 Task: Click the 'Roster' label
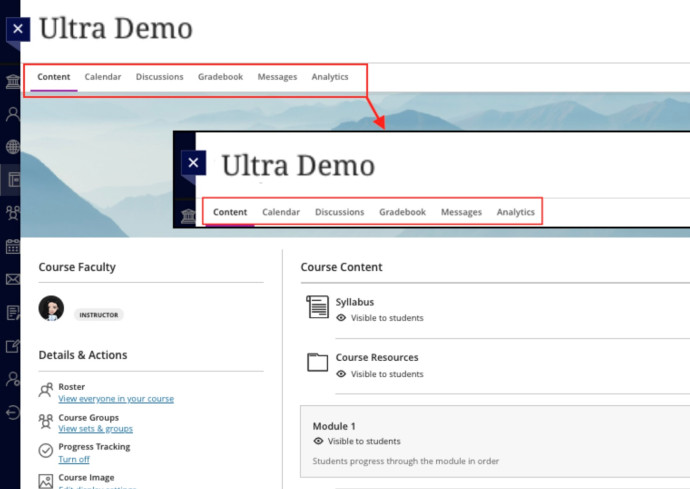click(x=72, y=386)
